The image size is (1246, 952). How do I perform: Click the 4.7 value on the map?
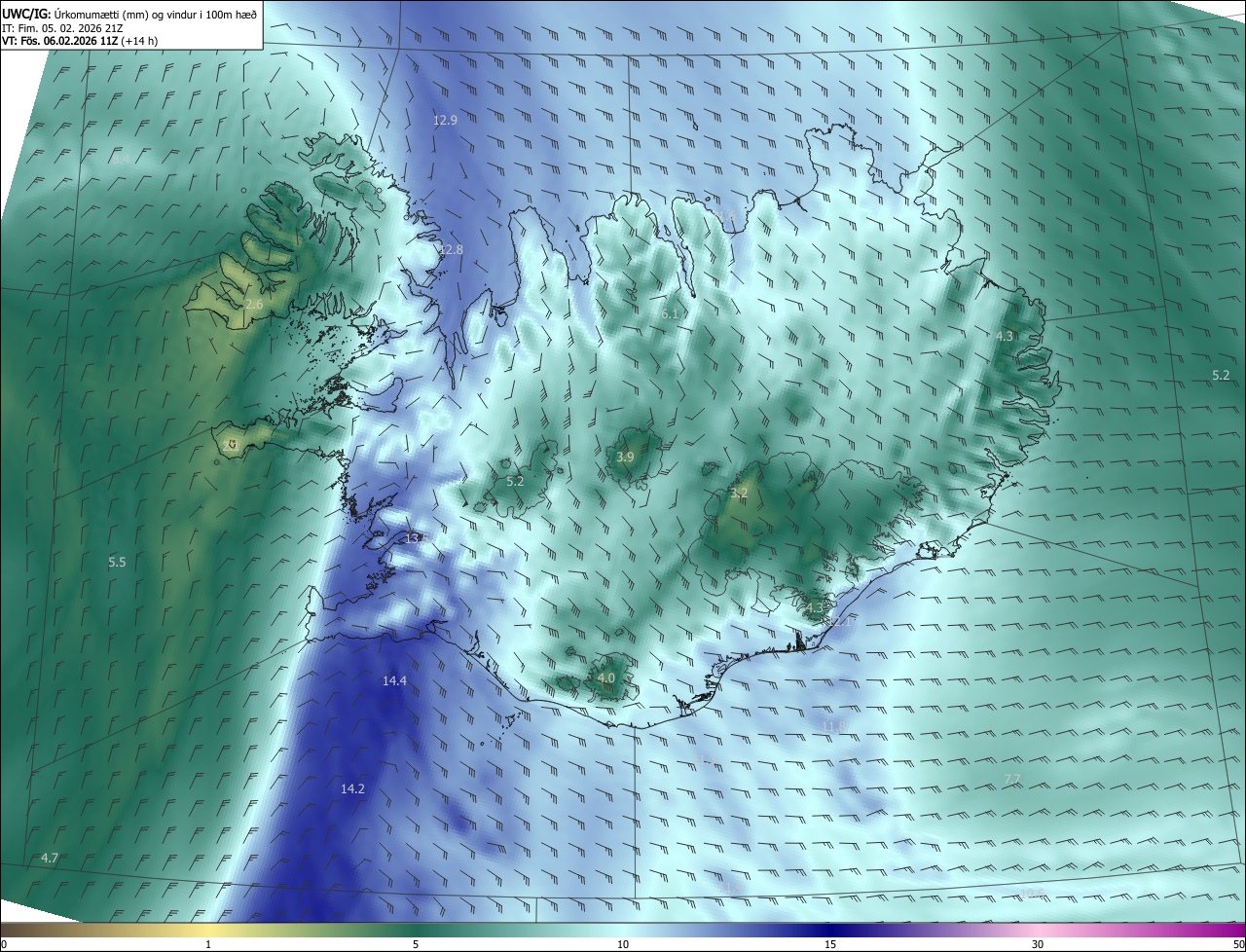(50, 859)
